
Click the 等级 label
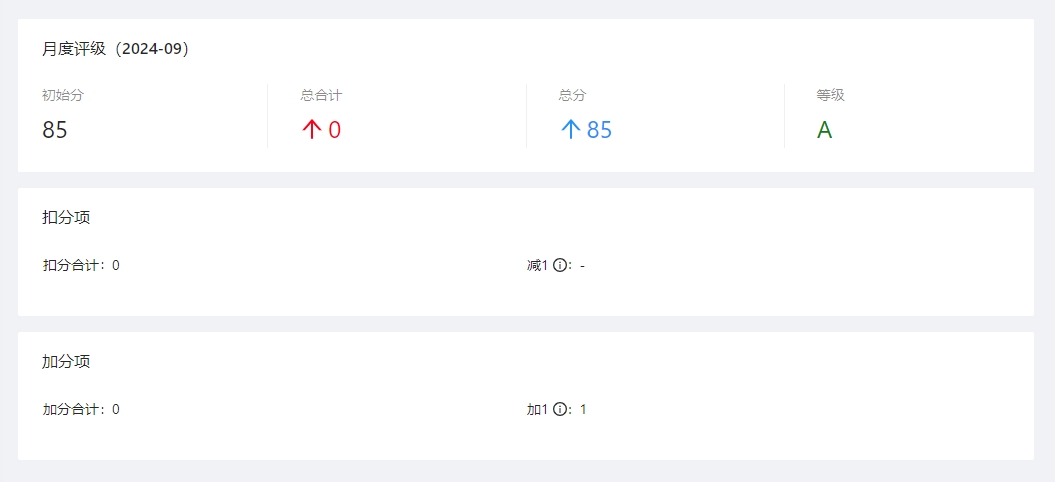click(x=830, y=96)
